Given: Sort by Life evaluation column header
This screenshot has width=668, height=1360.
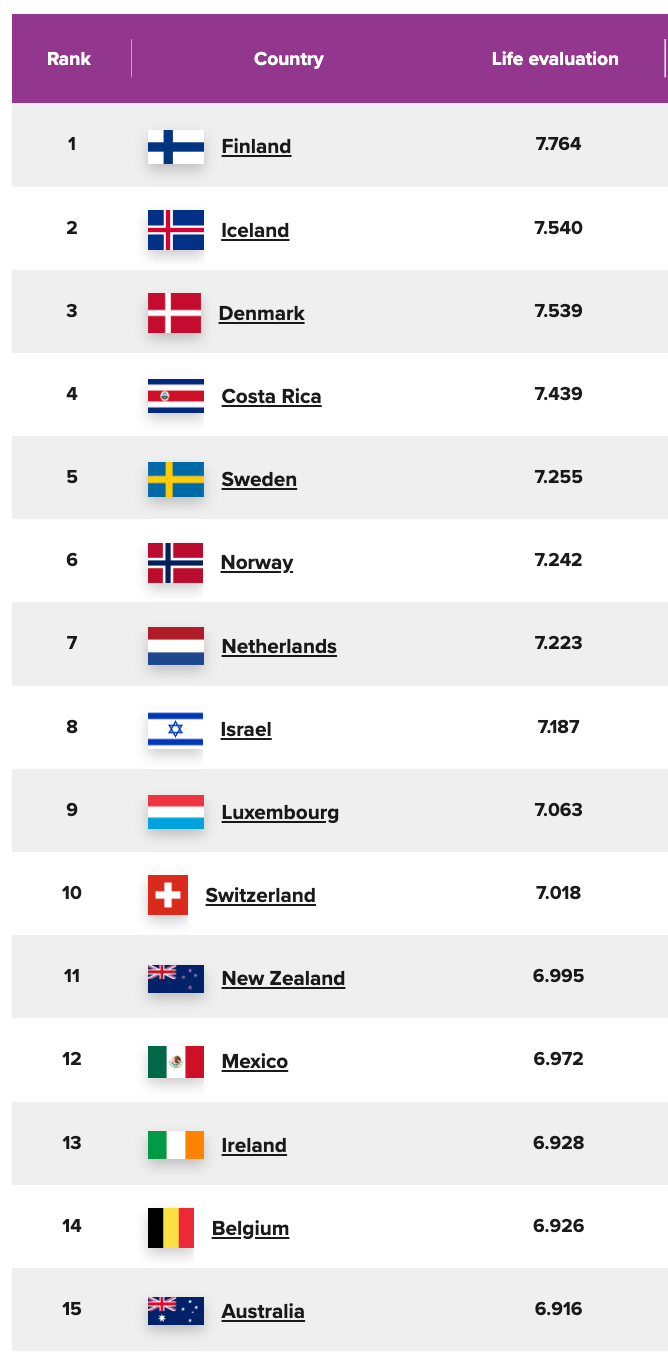Looking at the screenshot, I should [555, 59].
